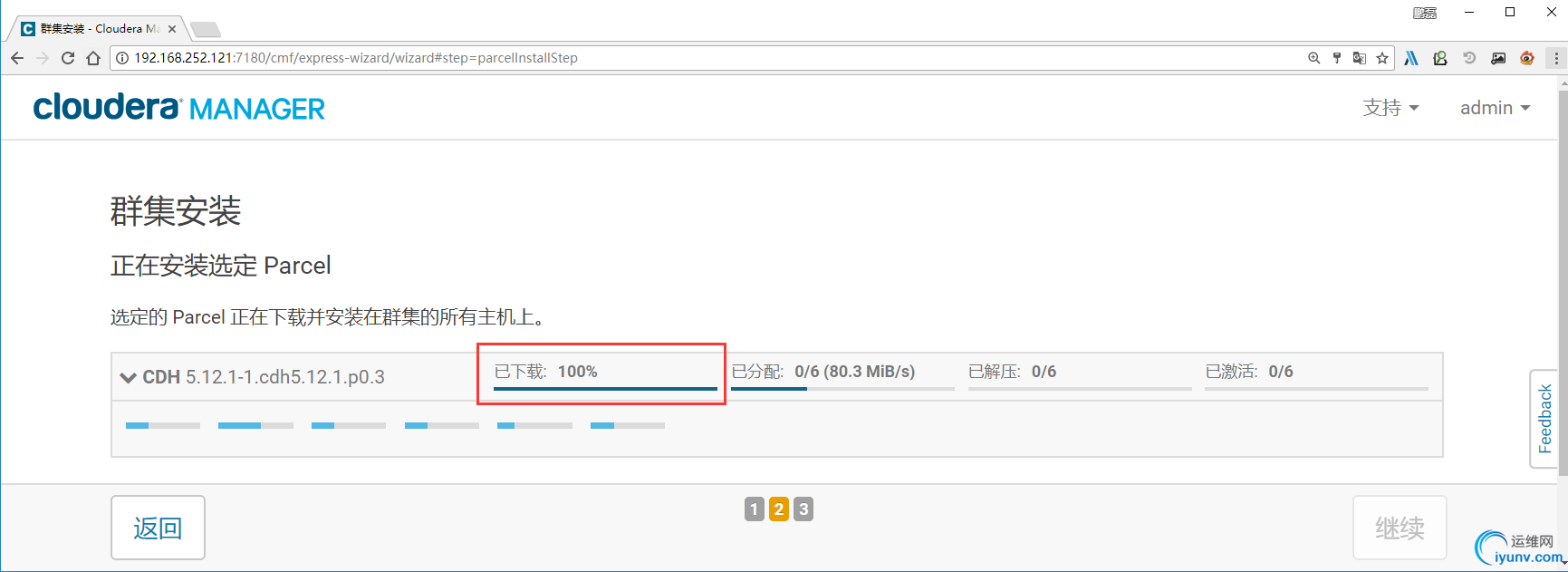The width and height of the screenshot is (1568, 572).
Task: Open the zoom magnifier icon in address bar
Action: coord(1313,58)
